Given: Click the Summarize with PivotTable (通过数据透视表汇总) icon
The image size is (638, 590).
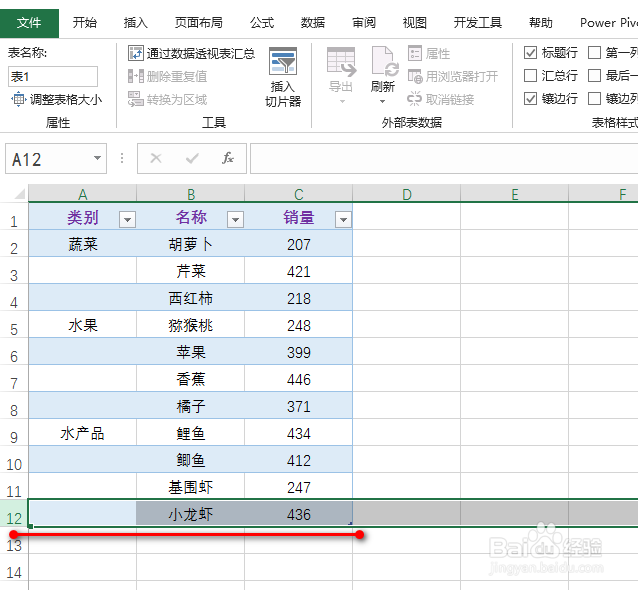Looking at the screenshot, I should [x=136, y=53].
